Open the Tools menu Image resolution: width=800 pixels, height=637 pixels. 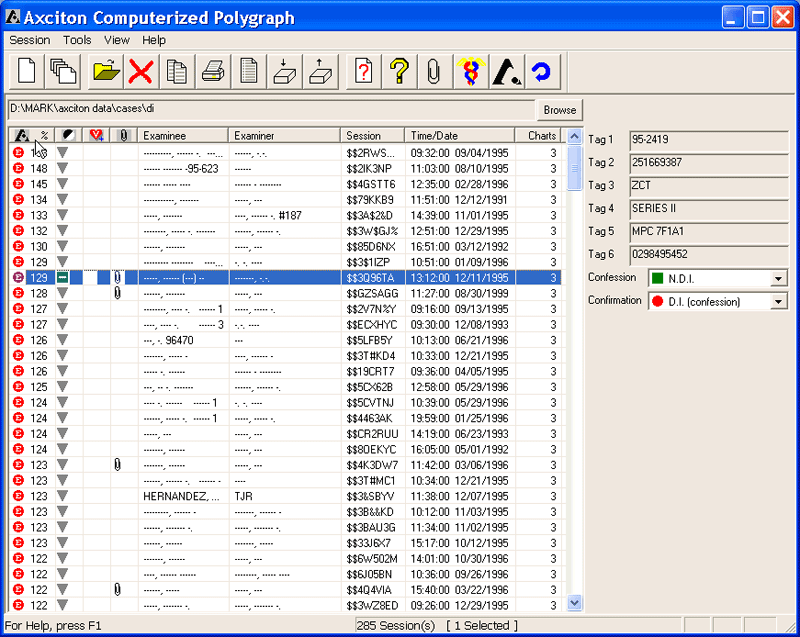[77, 40]
